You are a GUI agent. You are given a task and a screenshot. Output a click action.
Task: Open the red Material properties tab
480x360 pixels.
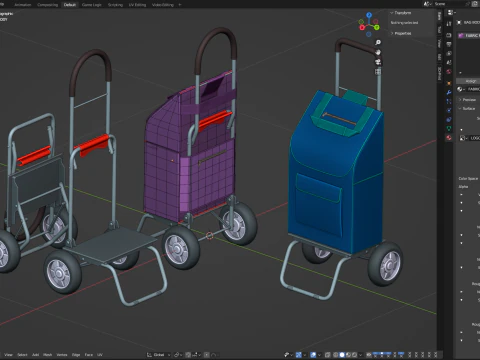tap(449, 138)
